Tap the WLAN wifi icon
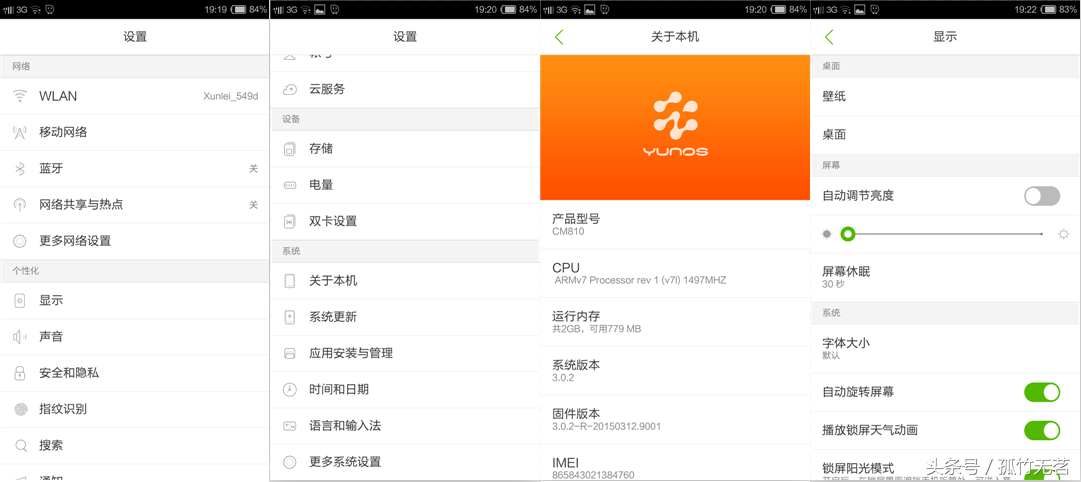Viewport: 1081px width, 482px height. 20,96
